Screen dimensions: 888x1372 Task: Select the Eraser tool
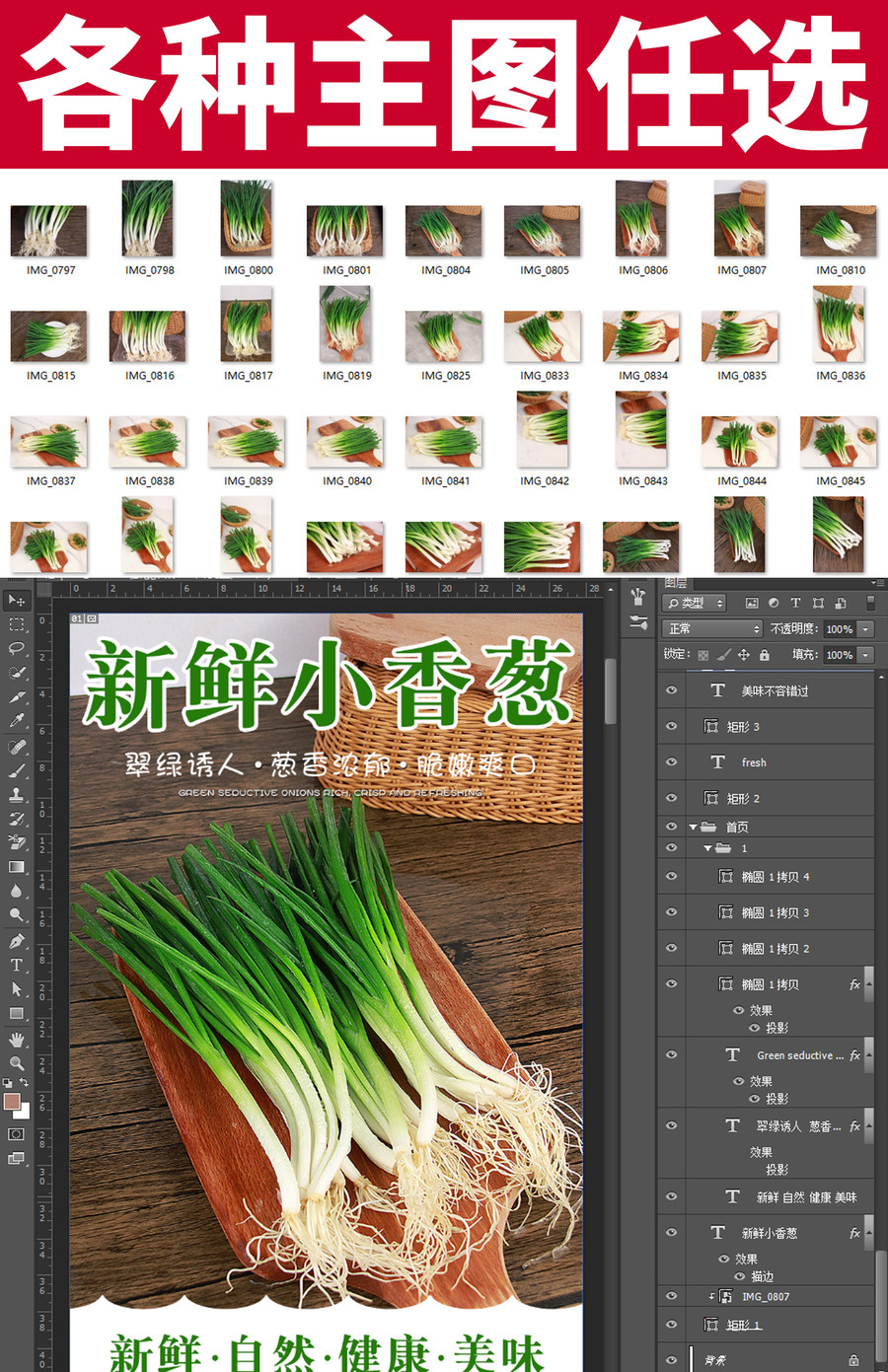pos(16,842)
